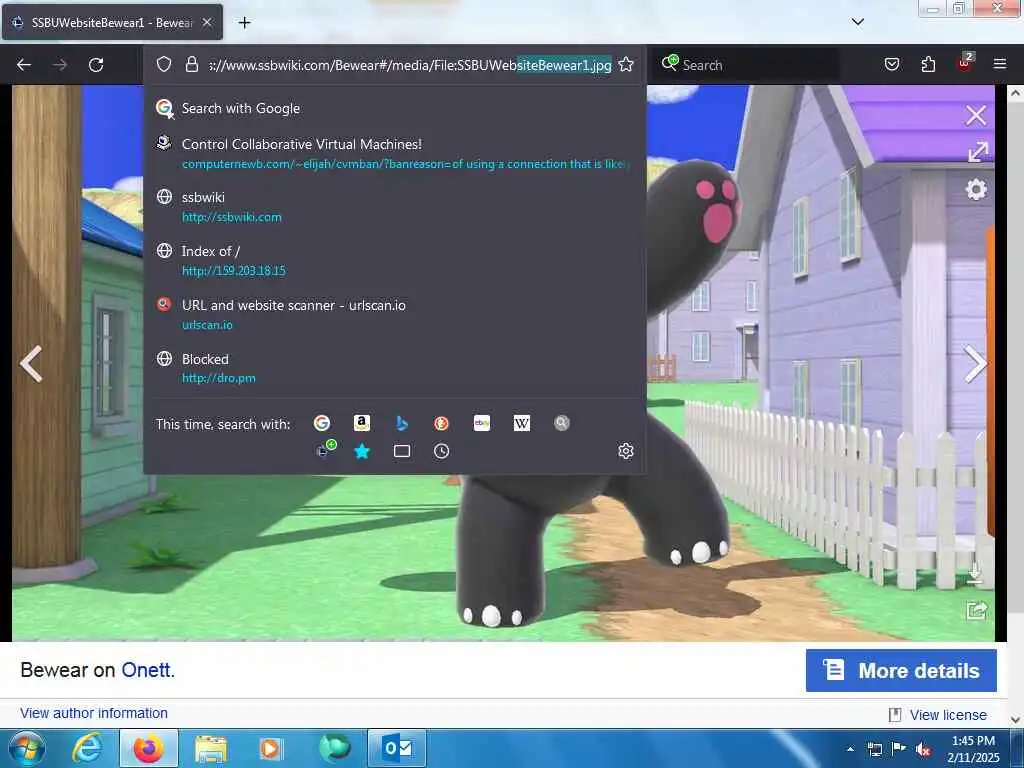Close the SSBUWebsiteBewear1 tab

click(207, 23)
